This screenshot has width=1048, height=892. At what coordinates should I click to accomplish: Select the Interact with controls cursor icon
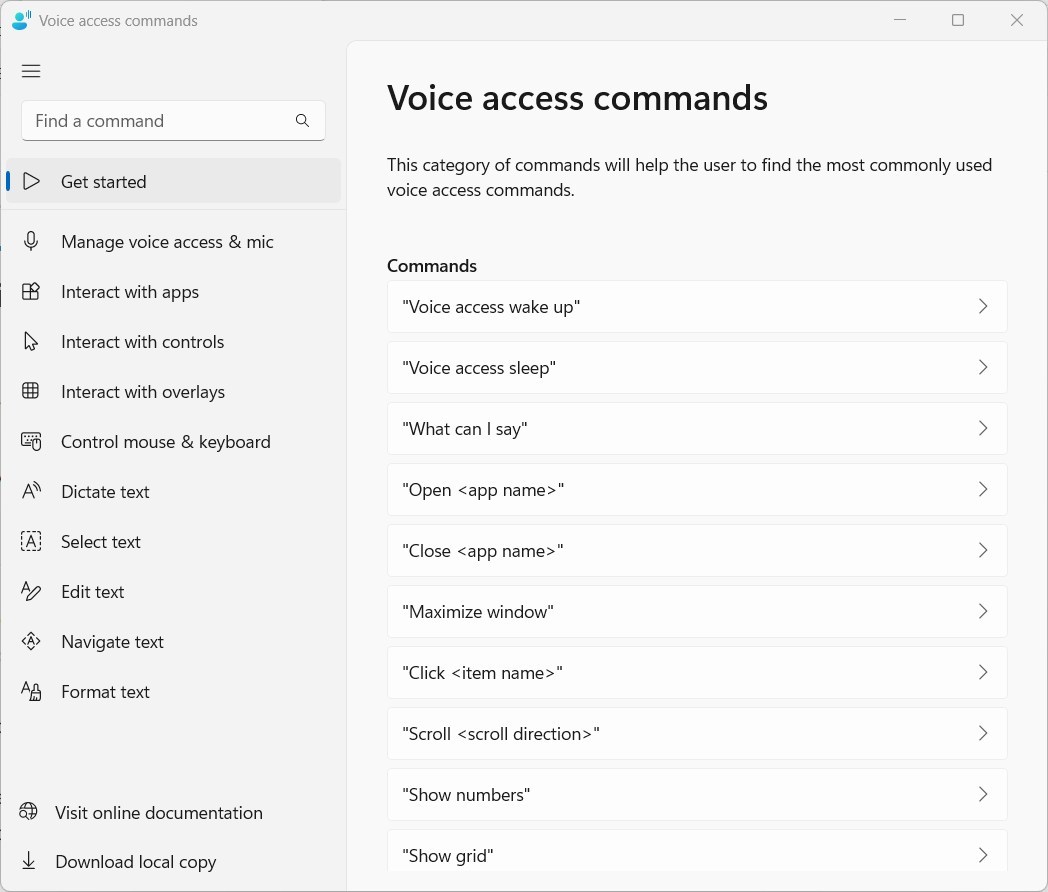(30, 341)
